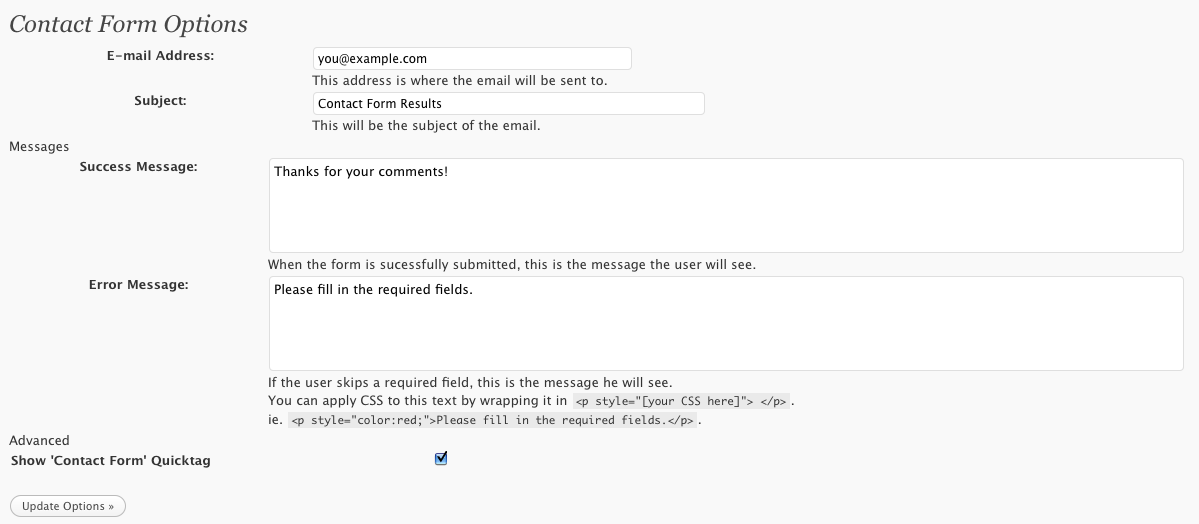1199x524 pixels.
Task: Click the Contact Form Options heading
Action: click(128, 24)
